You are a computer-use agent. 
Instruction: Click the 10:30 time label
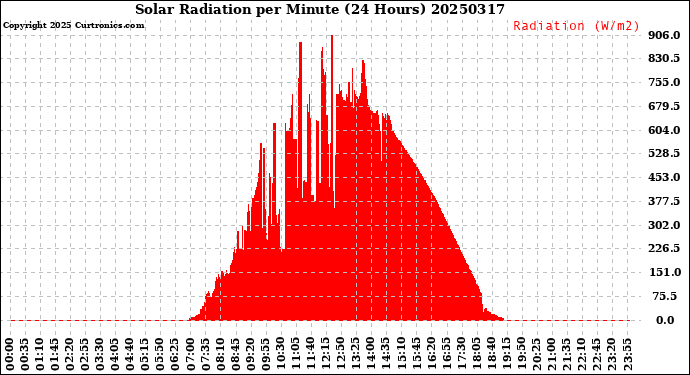[280, 355]
